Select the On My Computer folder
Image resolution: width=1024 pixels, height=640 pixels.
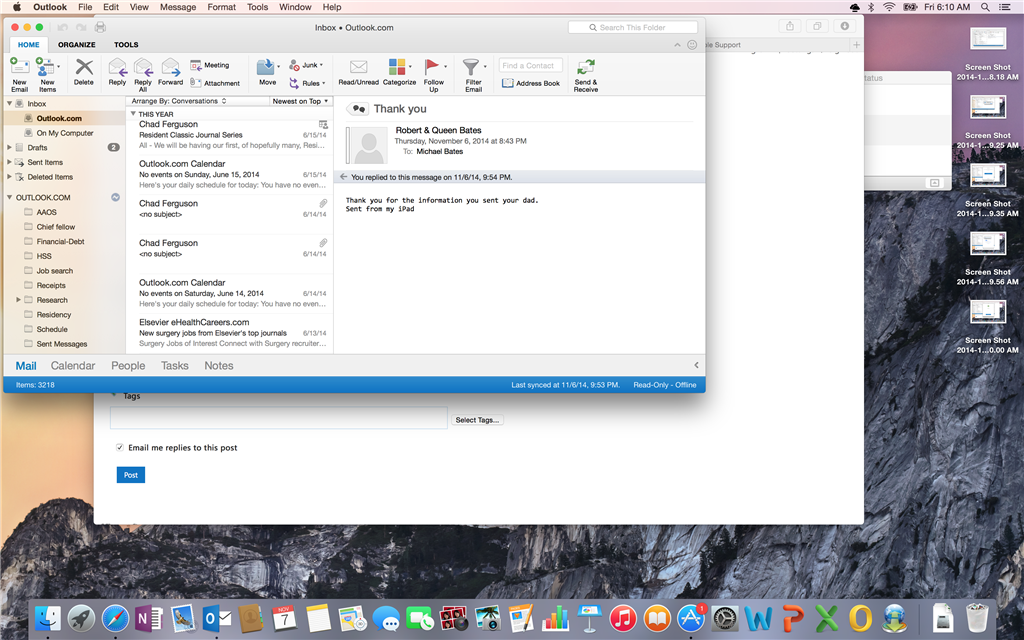click(65, 133)
